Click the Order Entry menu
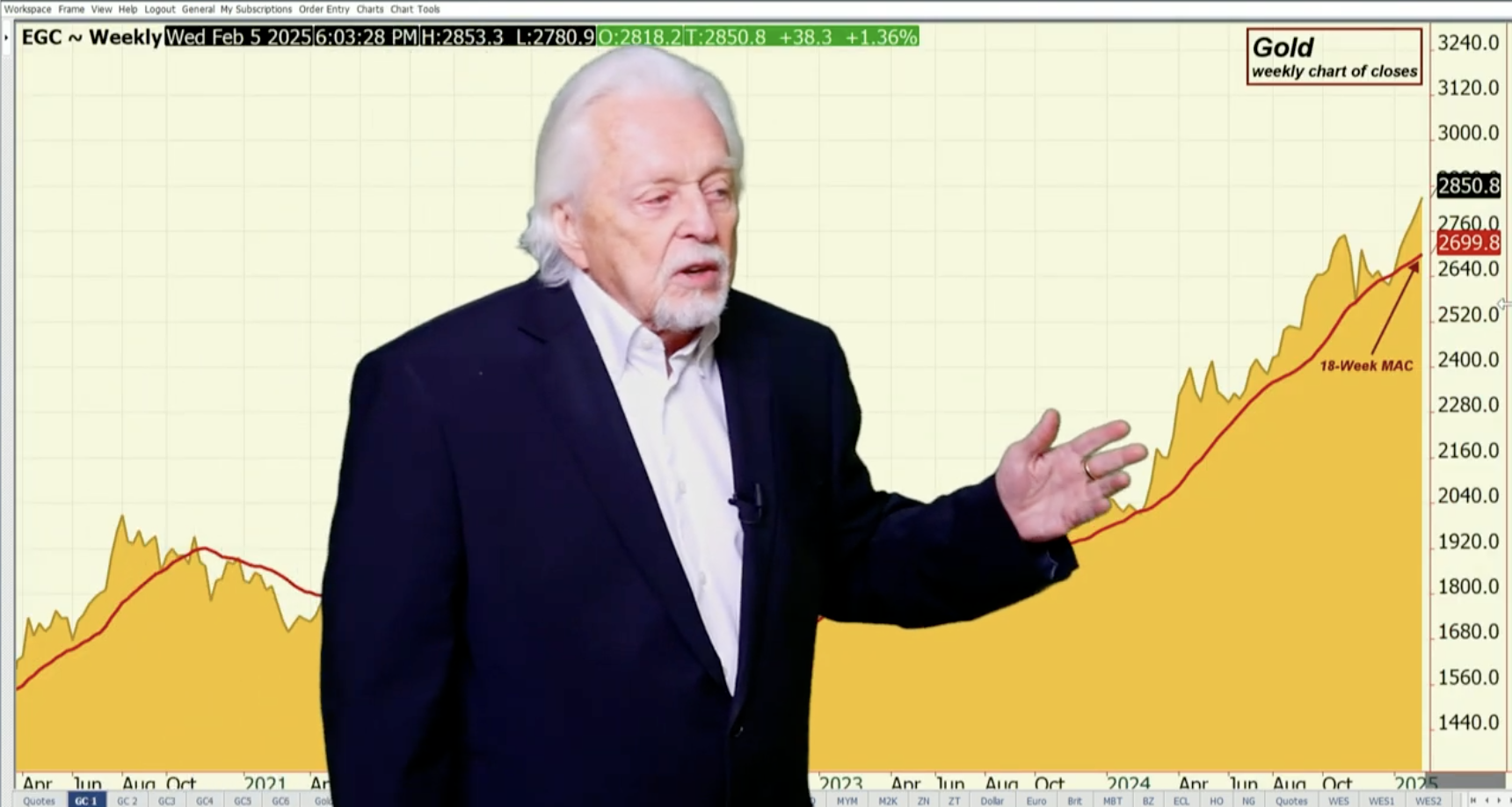This screenshot has width=1512, height=807. tap(323, 9)
